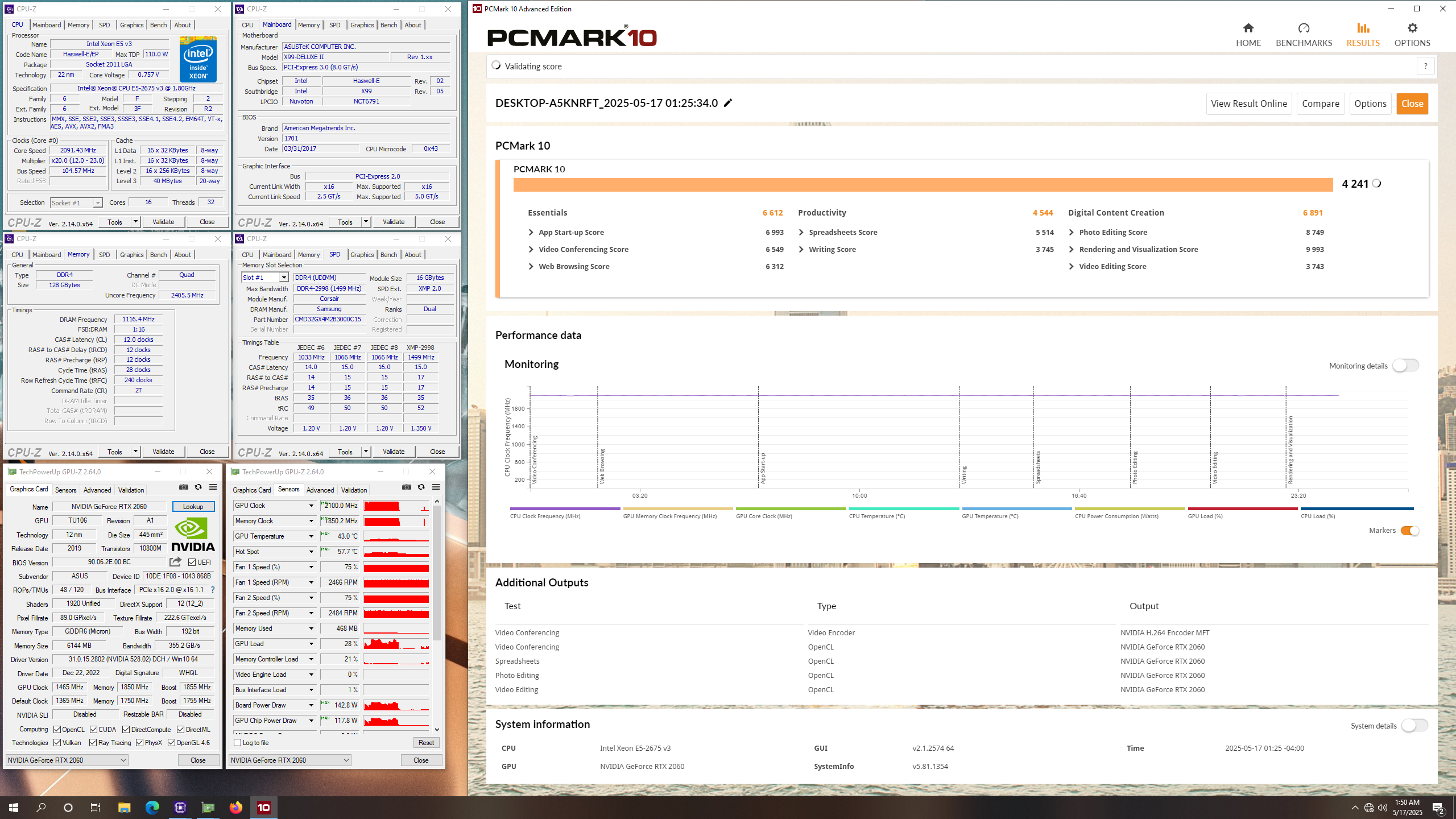Open notification center icon
This screenshot has height=819, width=1456.
(x=1438, y=808)
